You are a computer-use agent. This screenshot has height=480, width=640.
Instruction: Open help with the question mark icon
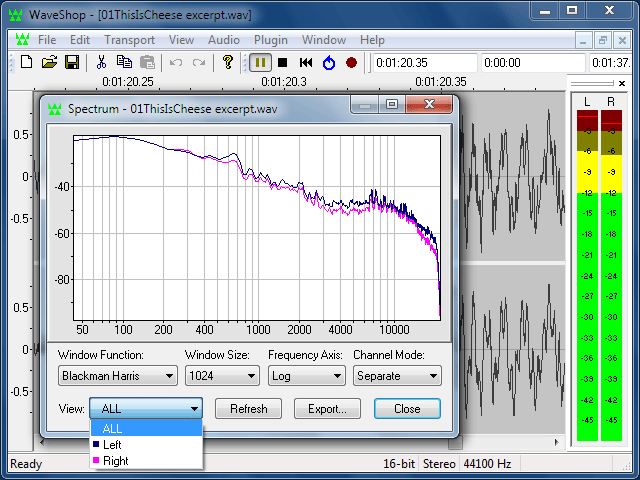pyautogui.click(x=228, y=62)
